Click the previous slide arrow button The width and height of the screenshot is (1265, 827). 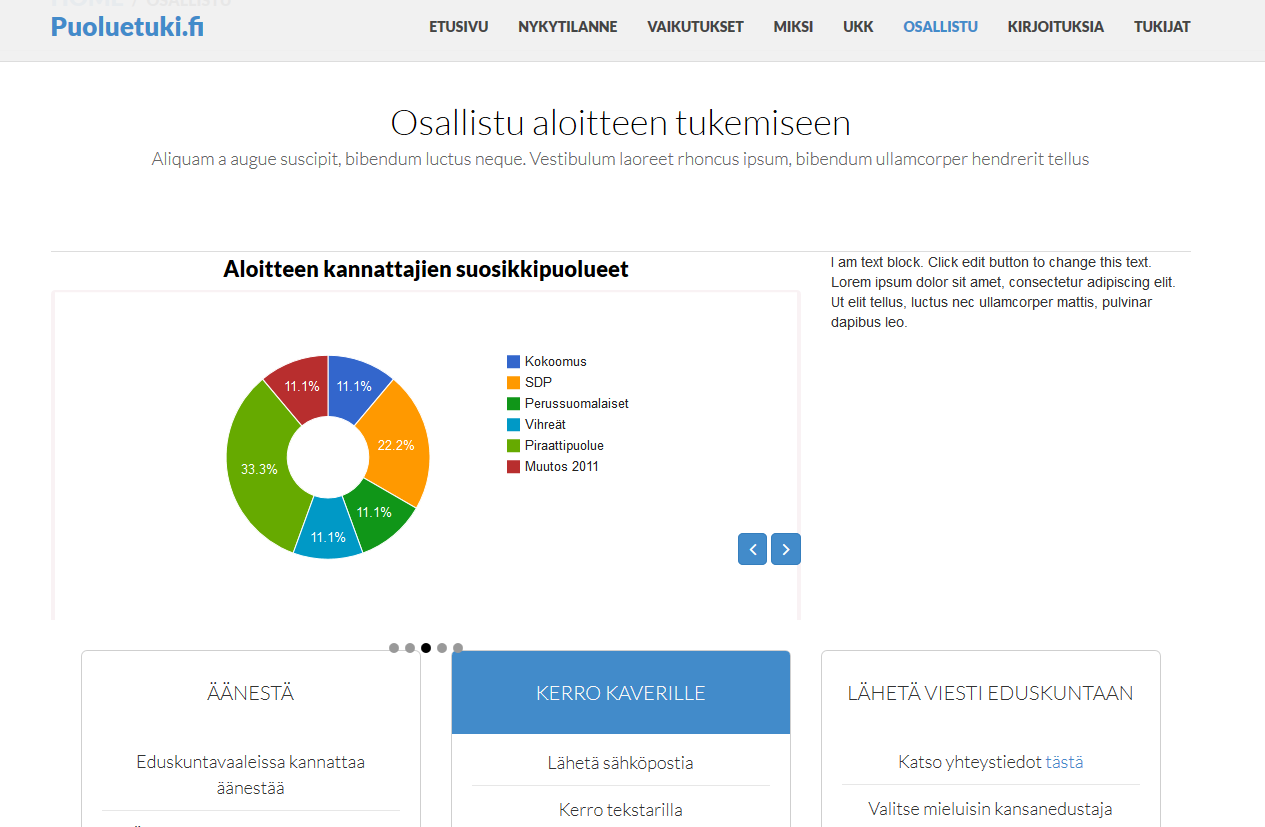752,549
